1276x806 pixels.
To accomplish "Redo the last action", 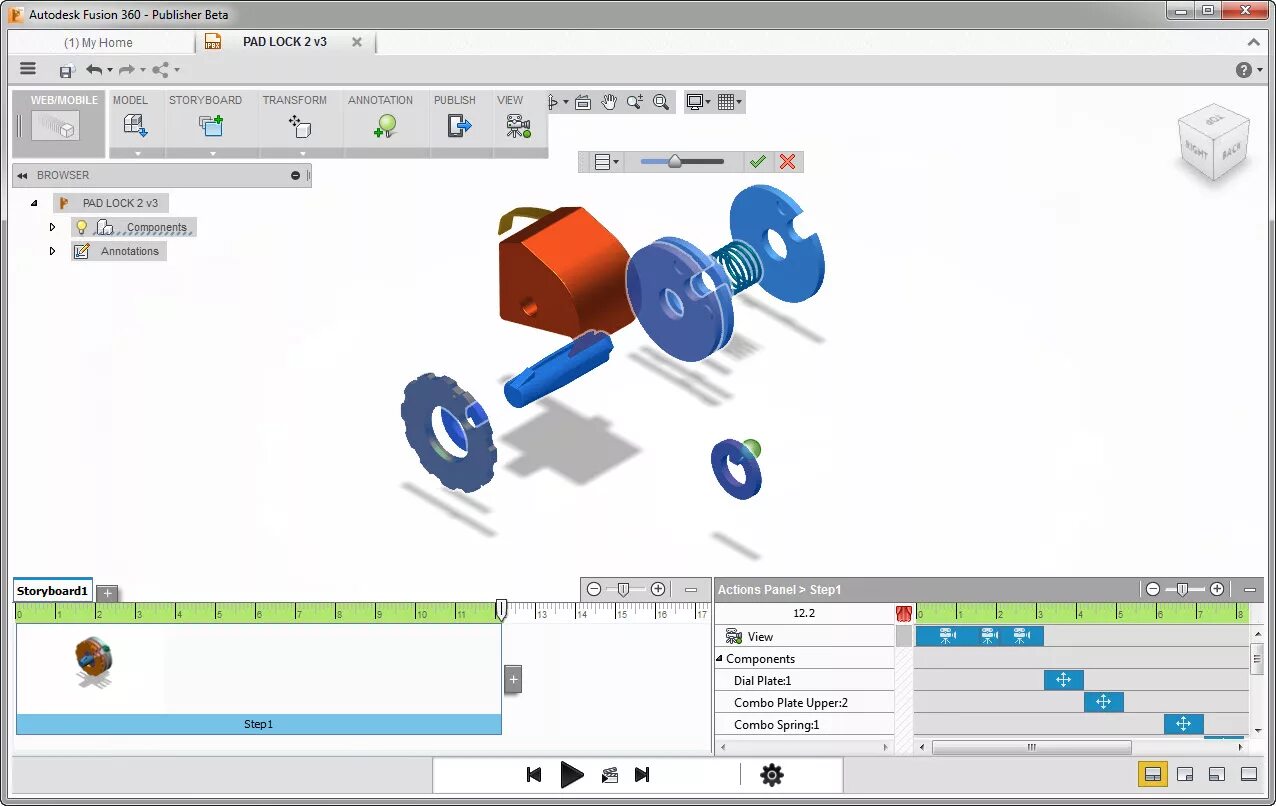I will [x=127, y=70].
